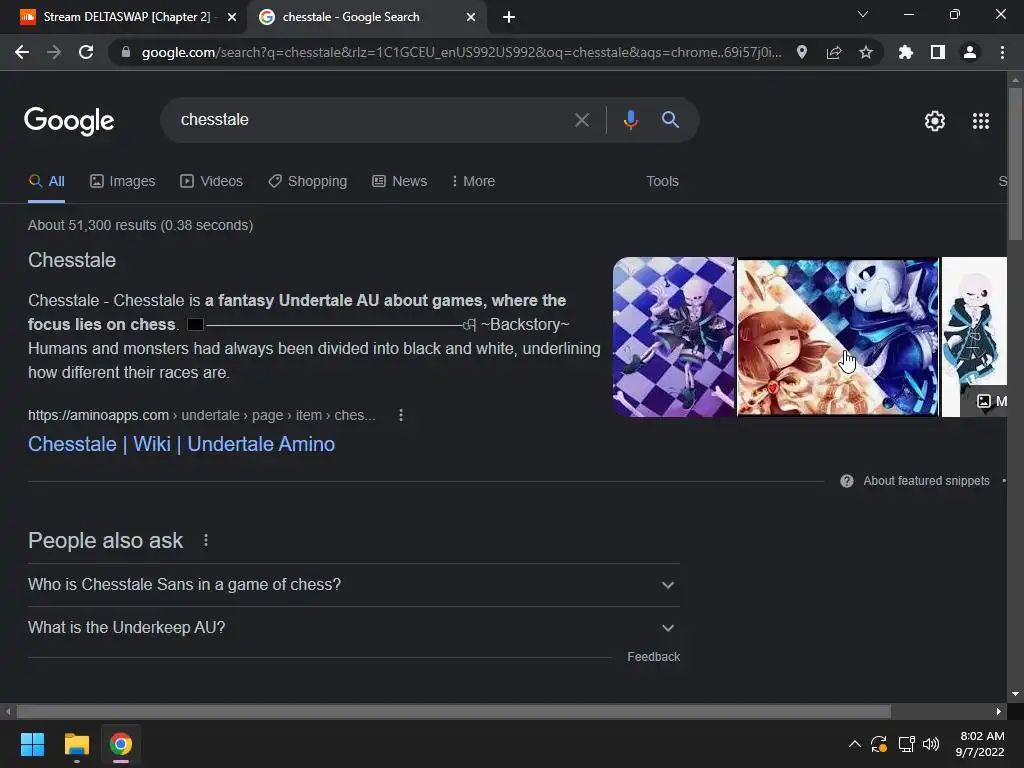This screenshot has width=1024, height=768.
Task: Close the Stream DELTASWAP tab
Action: tap(232, 17)
